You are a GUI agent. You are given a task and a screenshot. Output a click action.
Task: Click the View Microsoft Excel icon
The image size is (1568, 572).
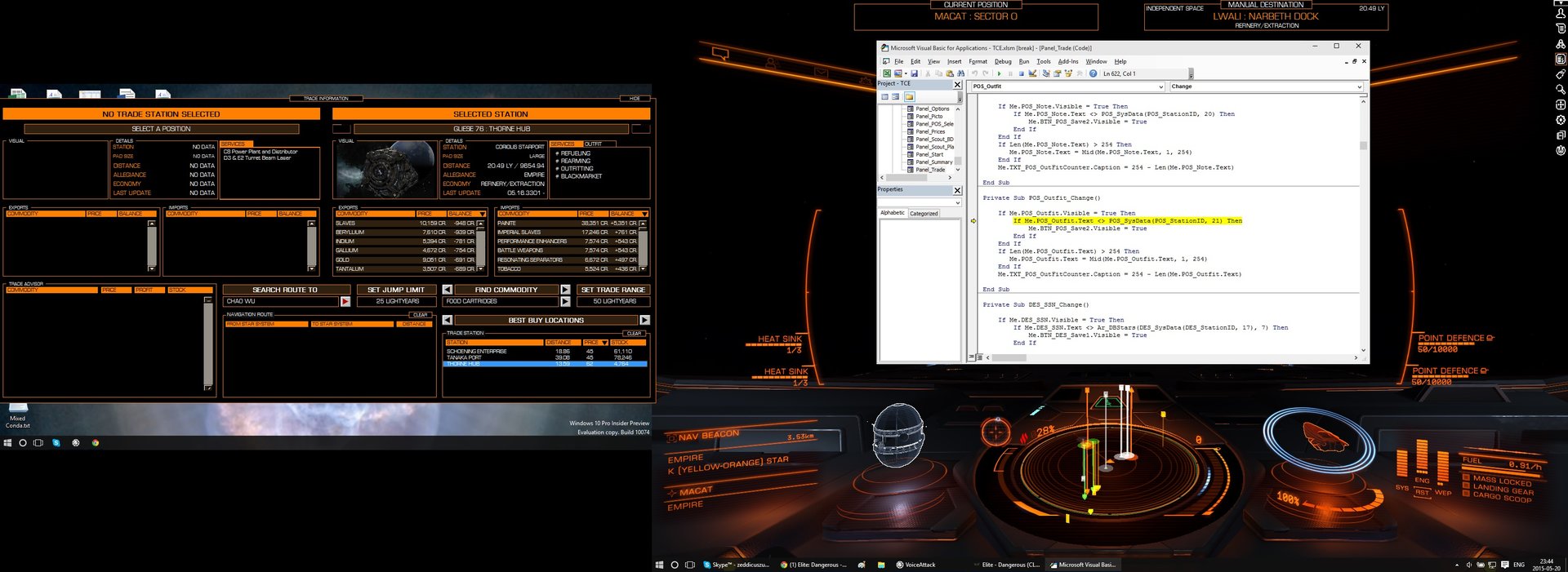click(887, 73)
